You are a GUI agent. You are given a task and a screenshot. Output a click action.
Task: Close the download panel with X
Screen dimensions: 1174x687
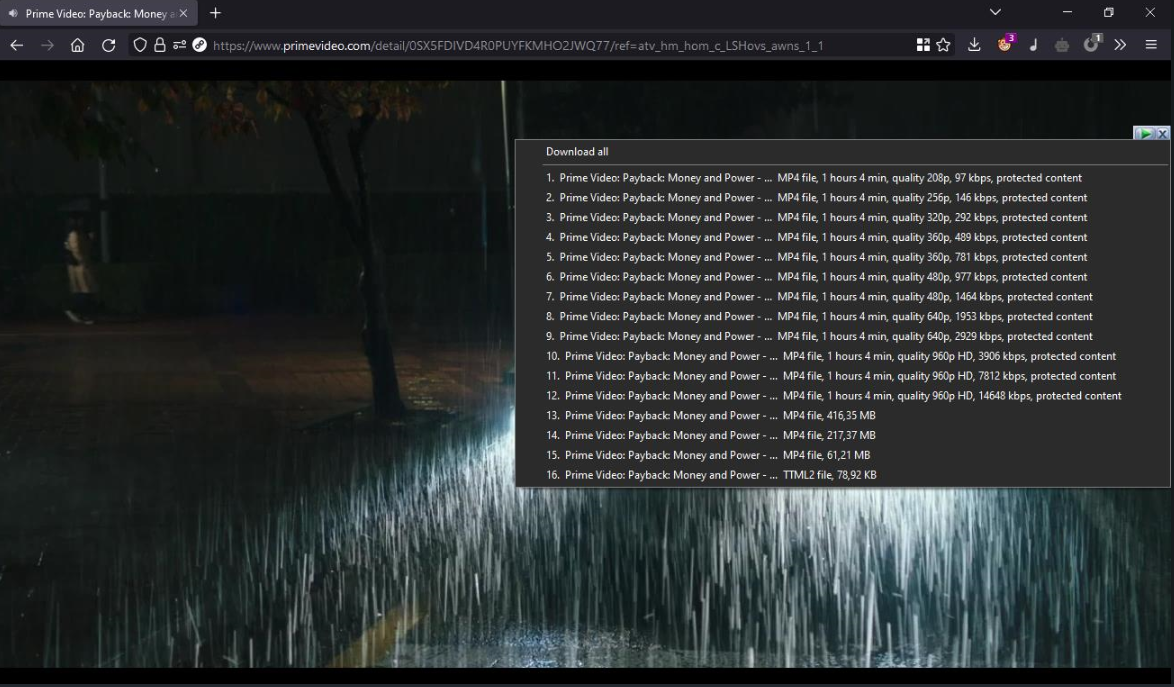tap(1162, 133)
